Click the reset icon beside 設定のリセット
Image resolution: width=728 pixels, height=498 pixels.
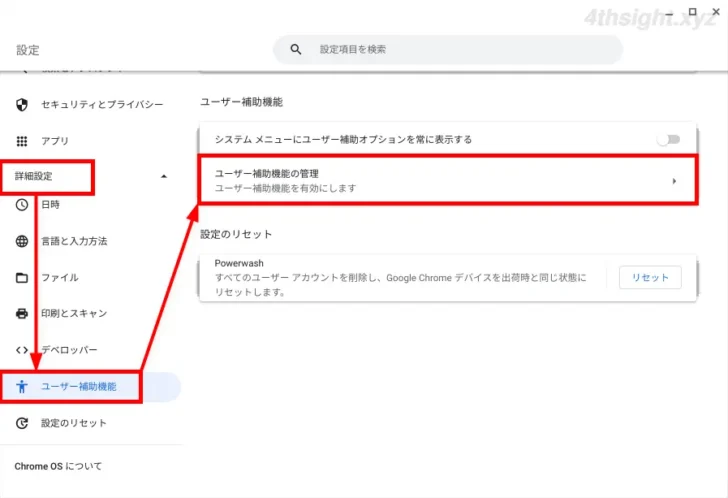point(22,423)
